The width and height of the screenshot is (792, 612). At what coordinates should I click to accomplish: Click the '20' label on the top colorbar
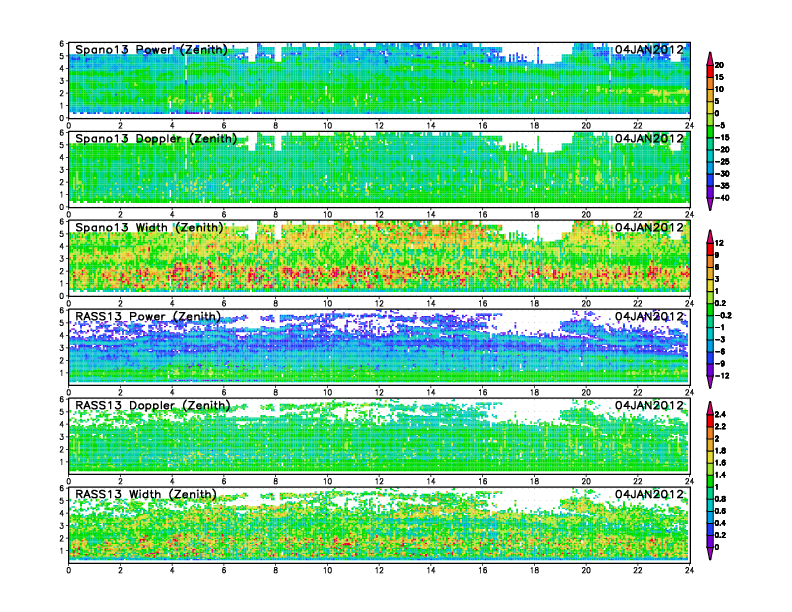pyautogui.click(x=719, y=65)
